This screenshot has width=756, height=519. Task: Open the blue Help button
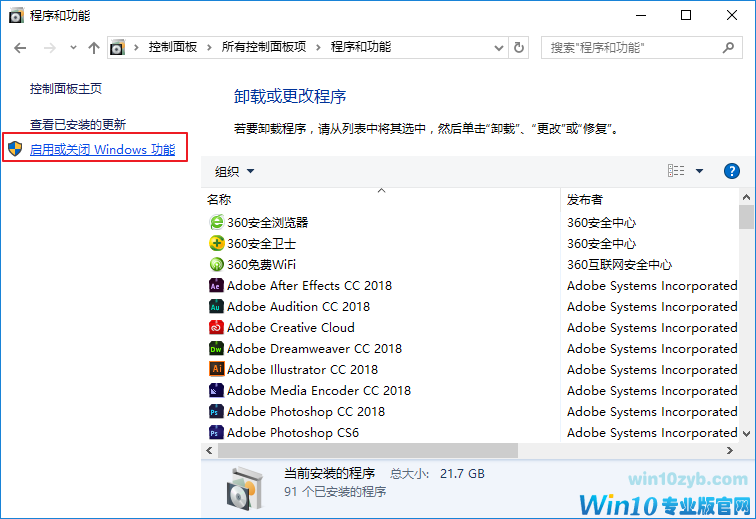point(731,171)
